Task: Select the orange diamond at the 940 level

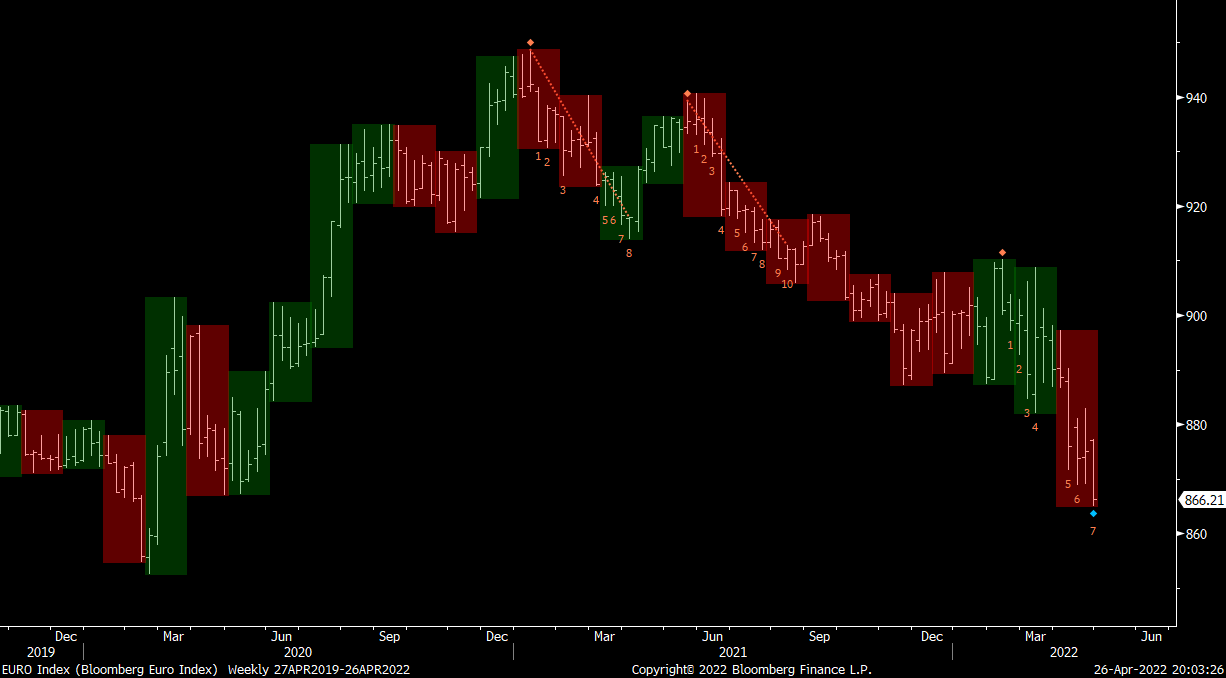Action: pos(687,93)
